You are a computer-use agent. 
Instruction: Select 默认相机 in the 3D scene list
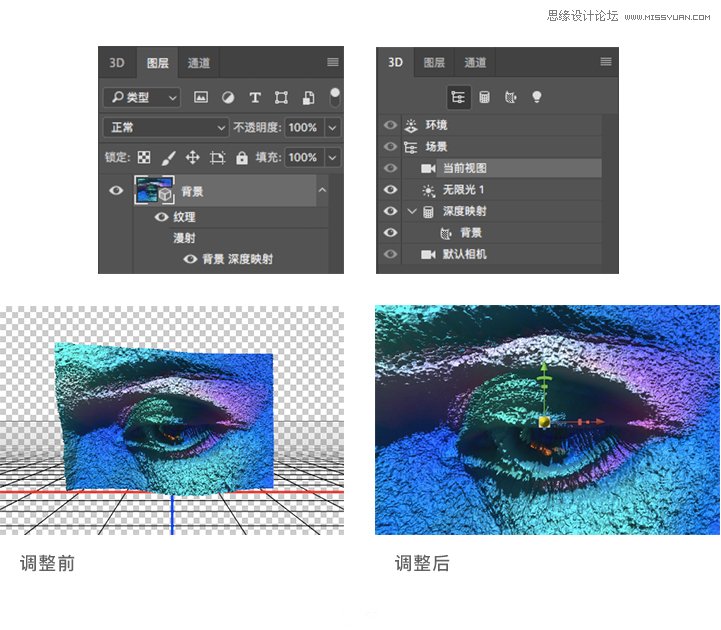click(x=464, y=254)
